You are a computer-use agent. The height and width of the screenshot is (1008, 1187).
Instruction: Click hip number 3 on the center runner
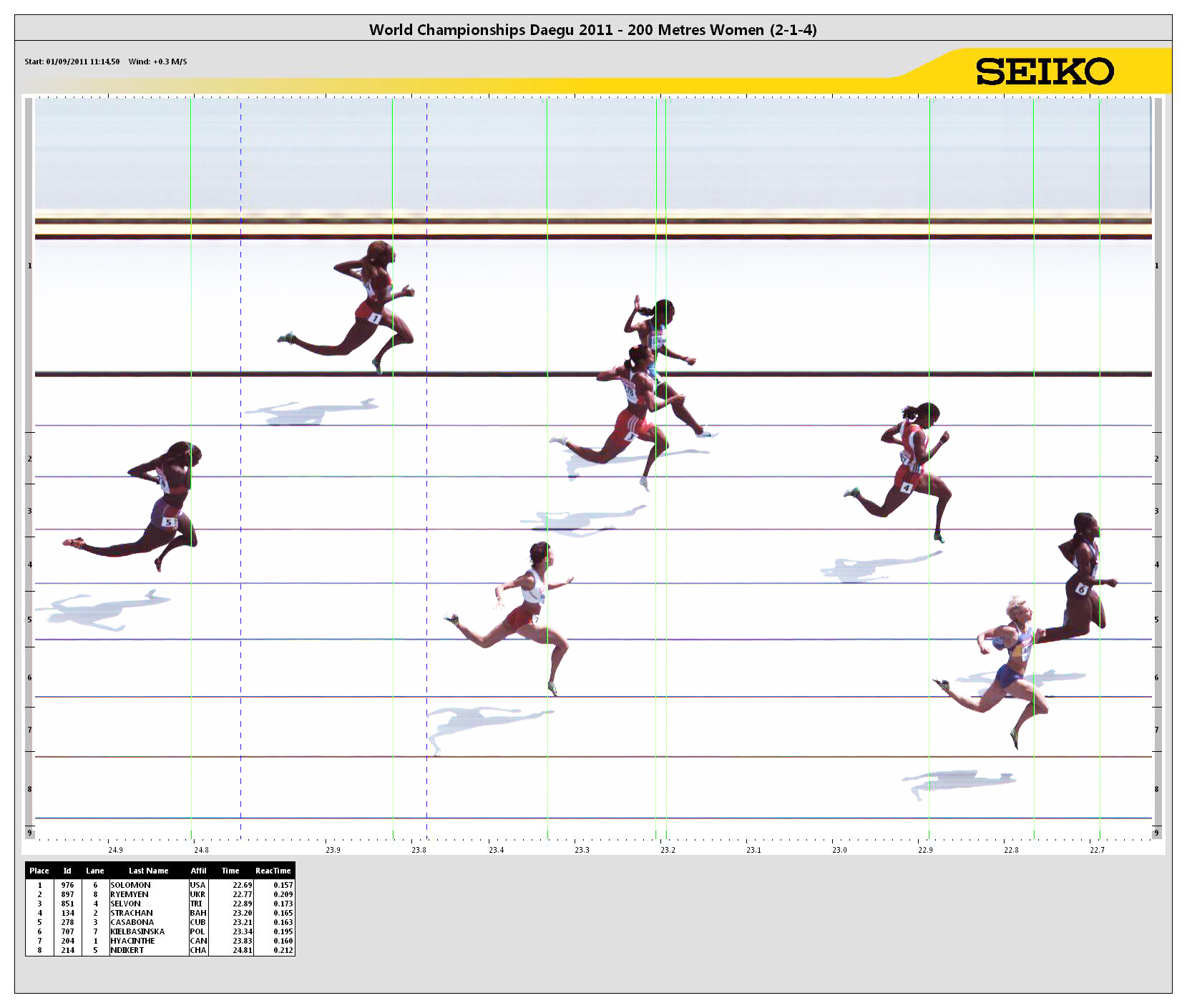coord(630,436)
